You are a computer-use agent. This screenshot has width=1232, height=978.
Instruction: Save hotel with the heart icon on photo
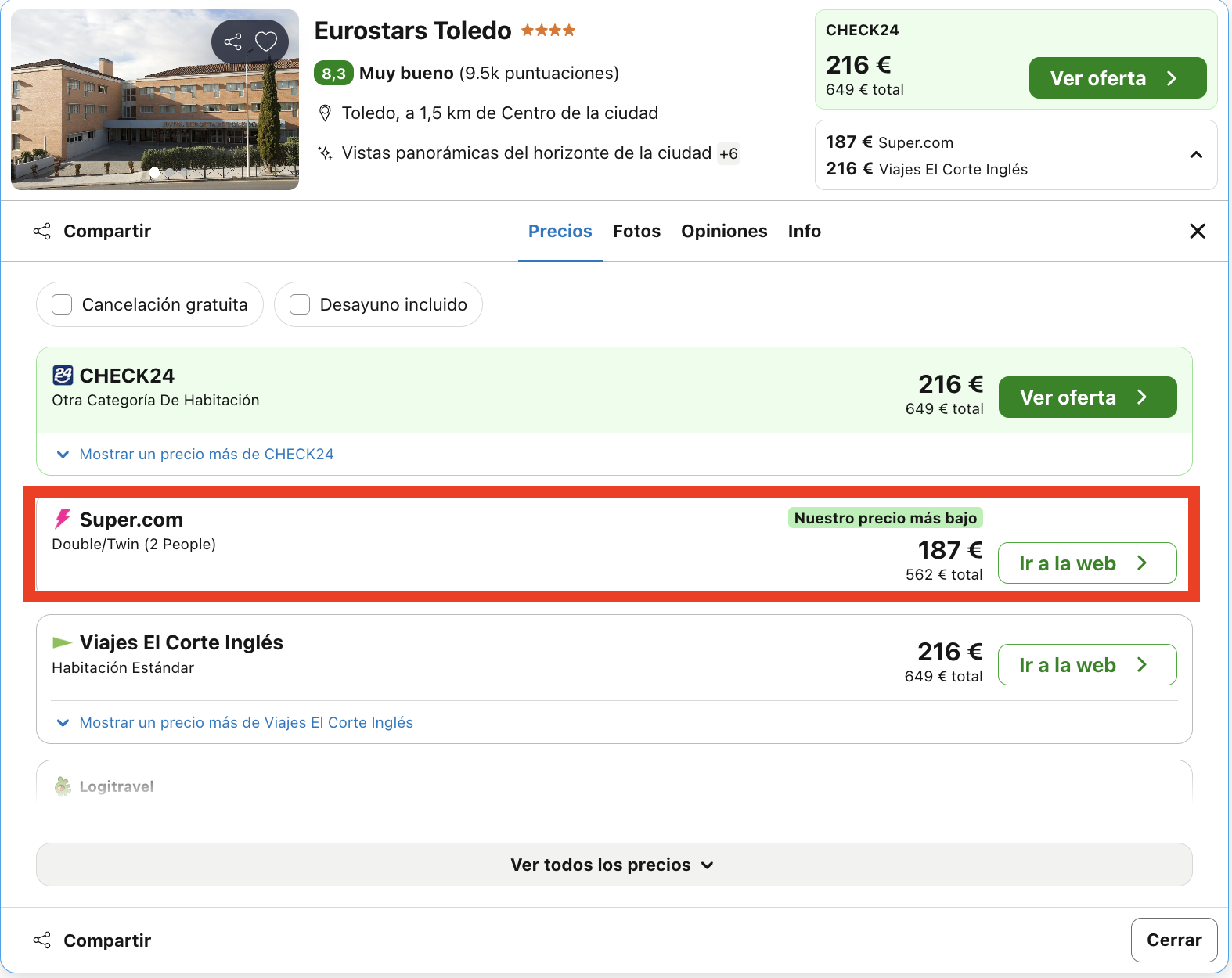coord(267,41)
